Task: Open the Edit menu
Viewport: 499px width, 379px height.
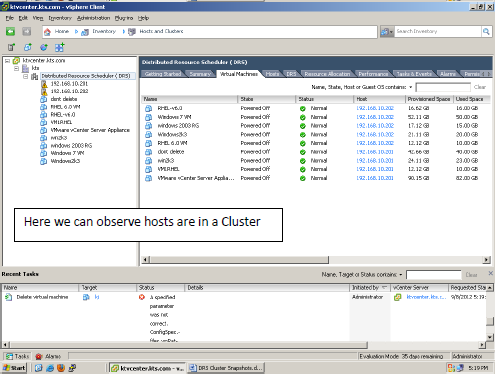Action: (x=23, y=18)
